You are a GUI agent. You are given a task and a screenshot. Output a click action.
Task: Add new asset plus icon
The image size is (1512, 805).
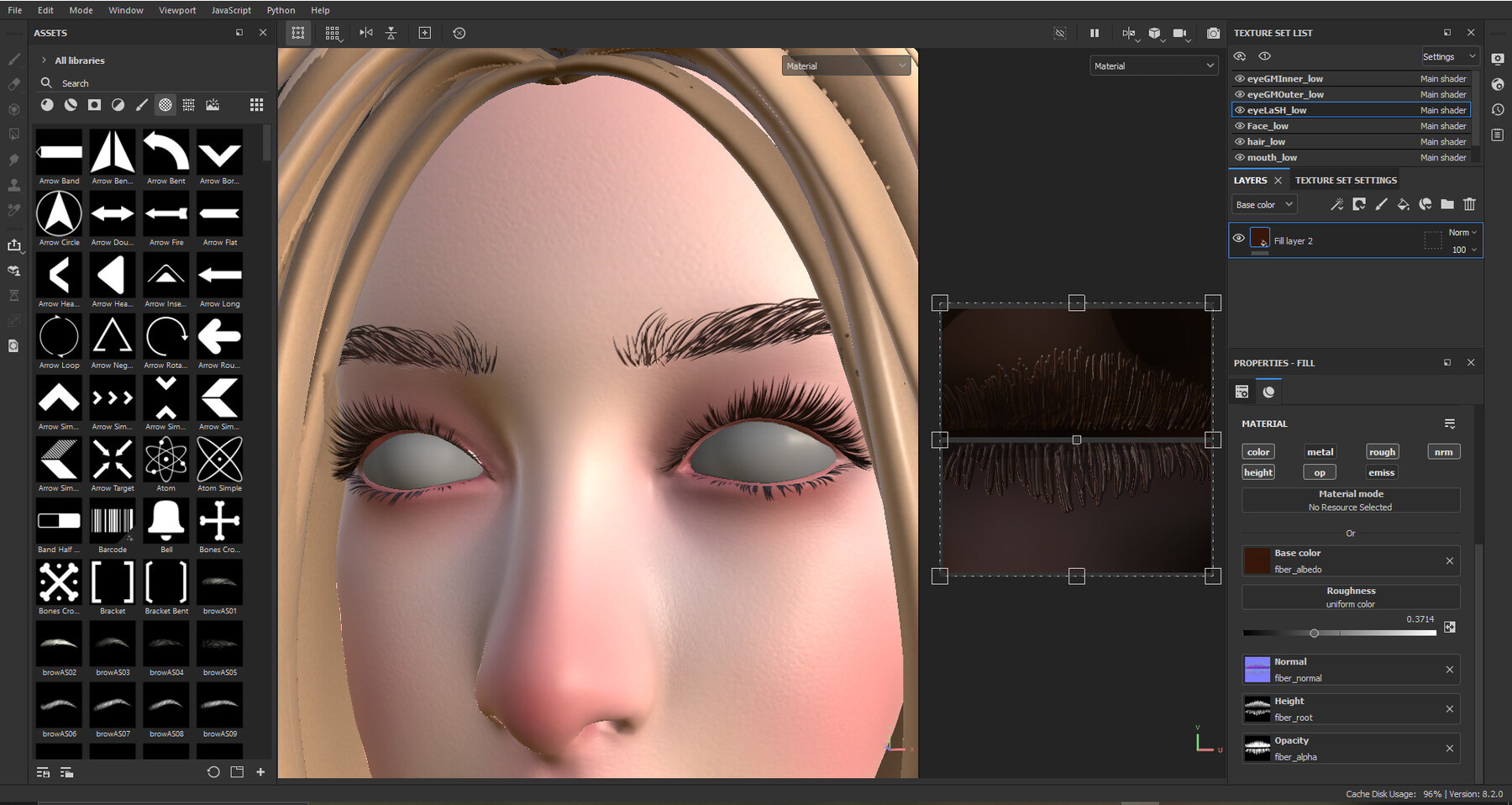pyautogui.click(x=260, y=772)
